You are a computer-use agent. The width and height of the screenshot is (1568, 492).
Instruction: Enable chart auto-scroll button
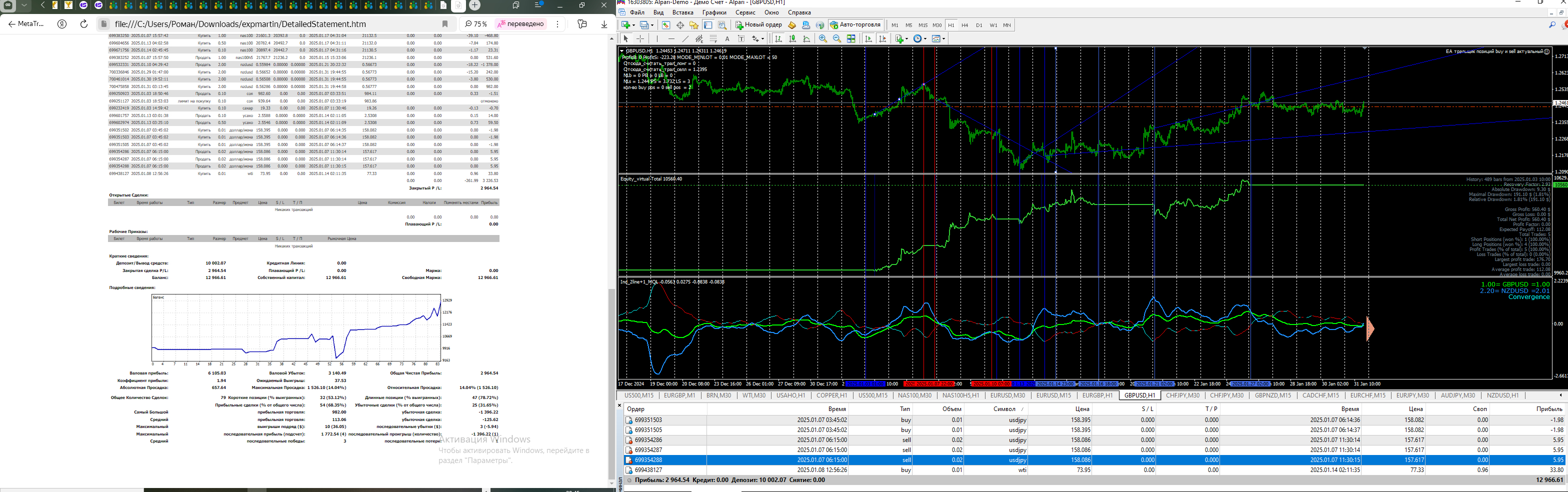coord(868,39)
